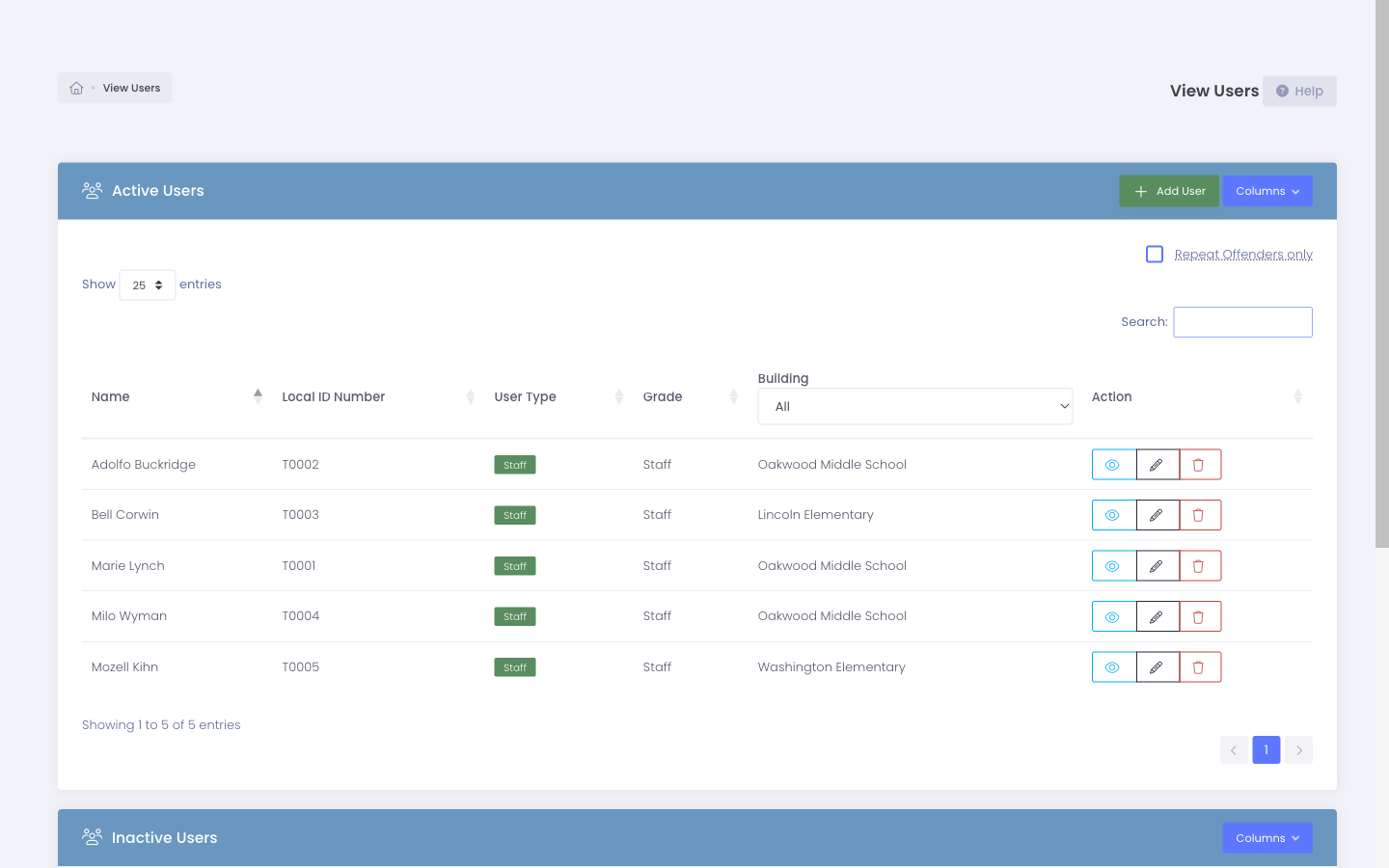Edit Adolfo Buckridge using pencil icon

pyautogui.click(x=1157, y=465)
